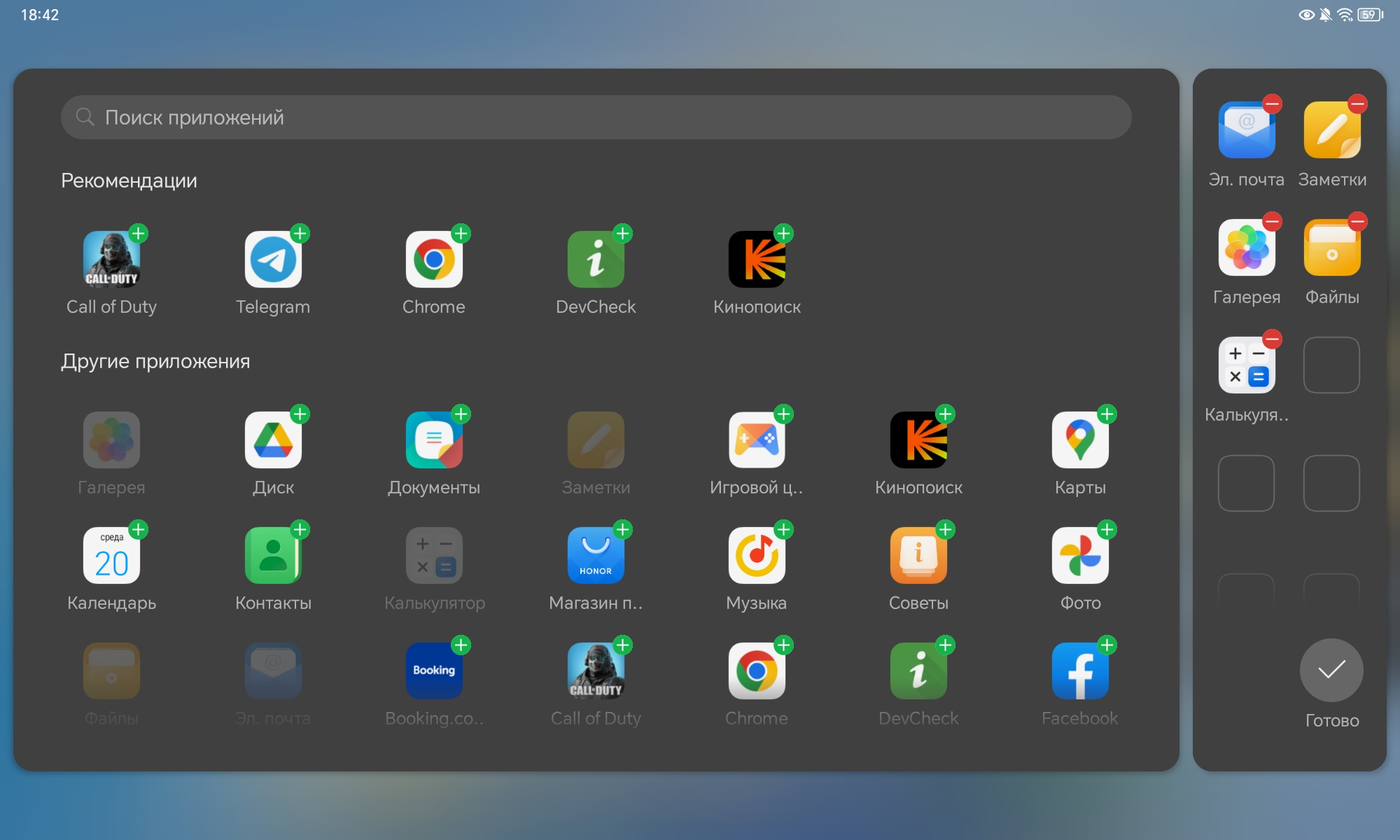1400x840 pixels.
Task: Tap Кинопоиск icon under Другие приложения
Action: 918,440
